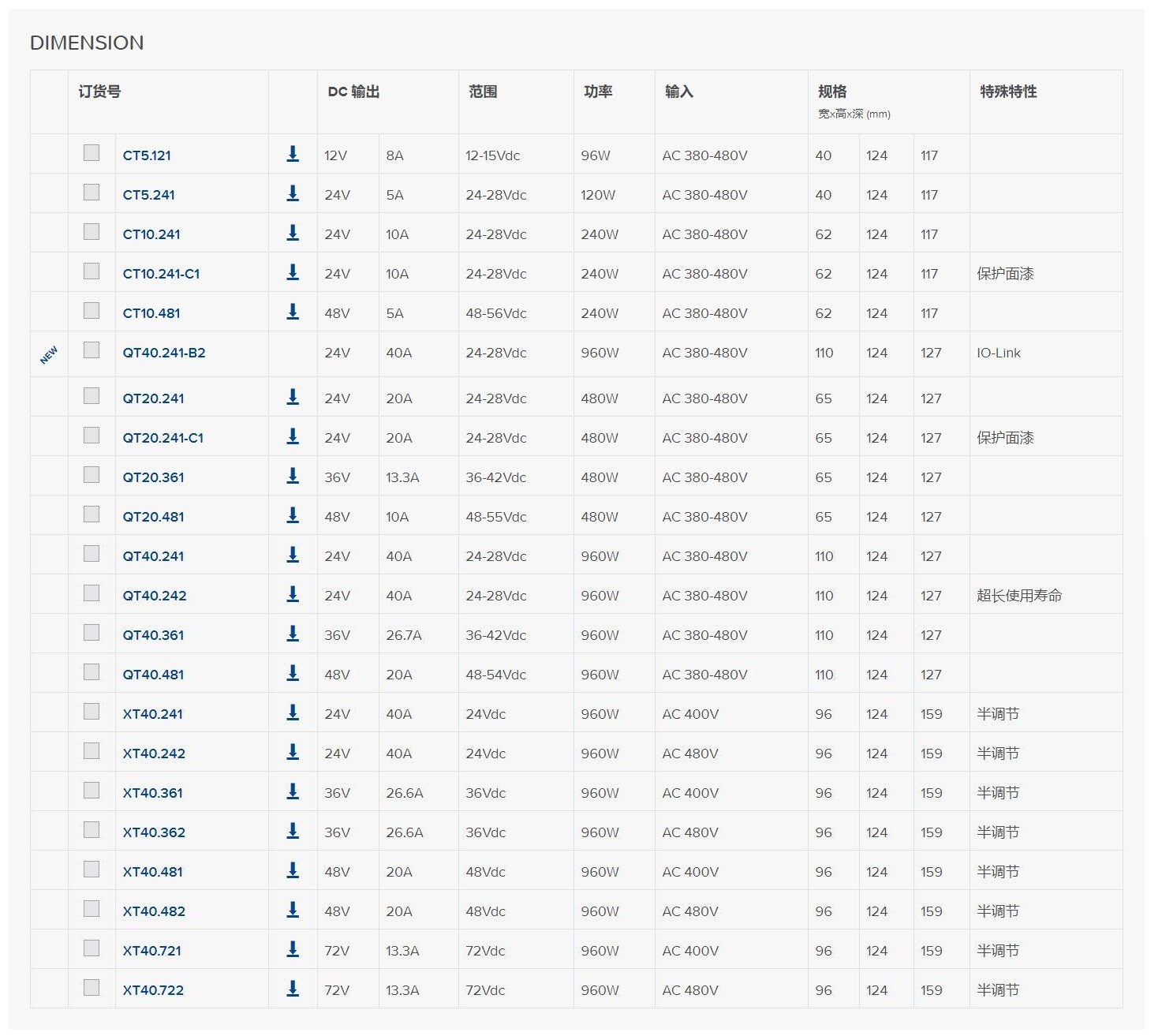Download file for XT40.362
Viewport: 1162px width, 1036px height.
click(x=293, y=832)
